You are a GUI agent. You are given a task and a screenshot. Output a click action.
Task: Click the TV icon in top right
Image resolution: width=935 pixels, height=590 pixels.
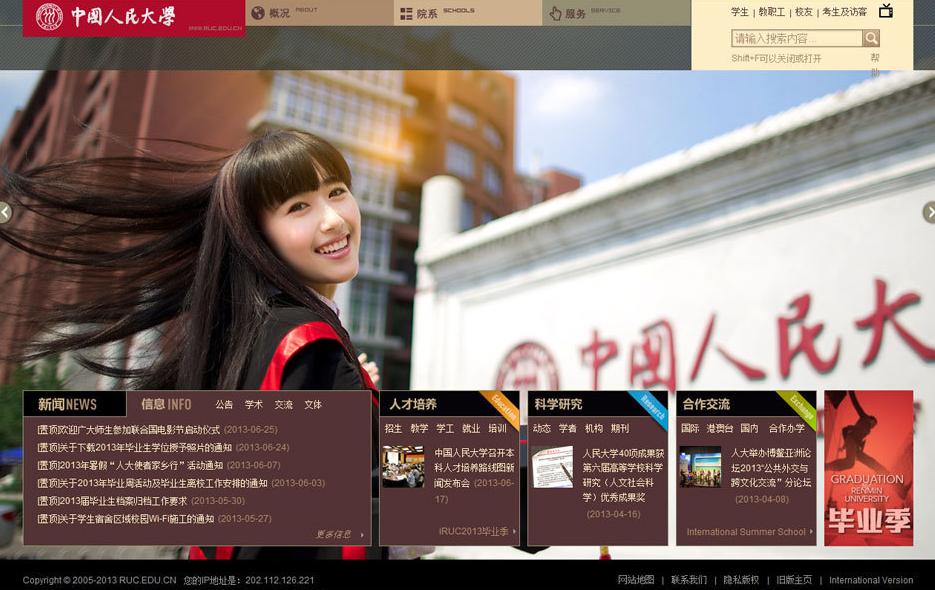tap(885, 11)
